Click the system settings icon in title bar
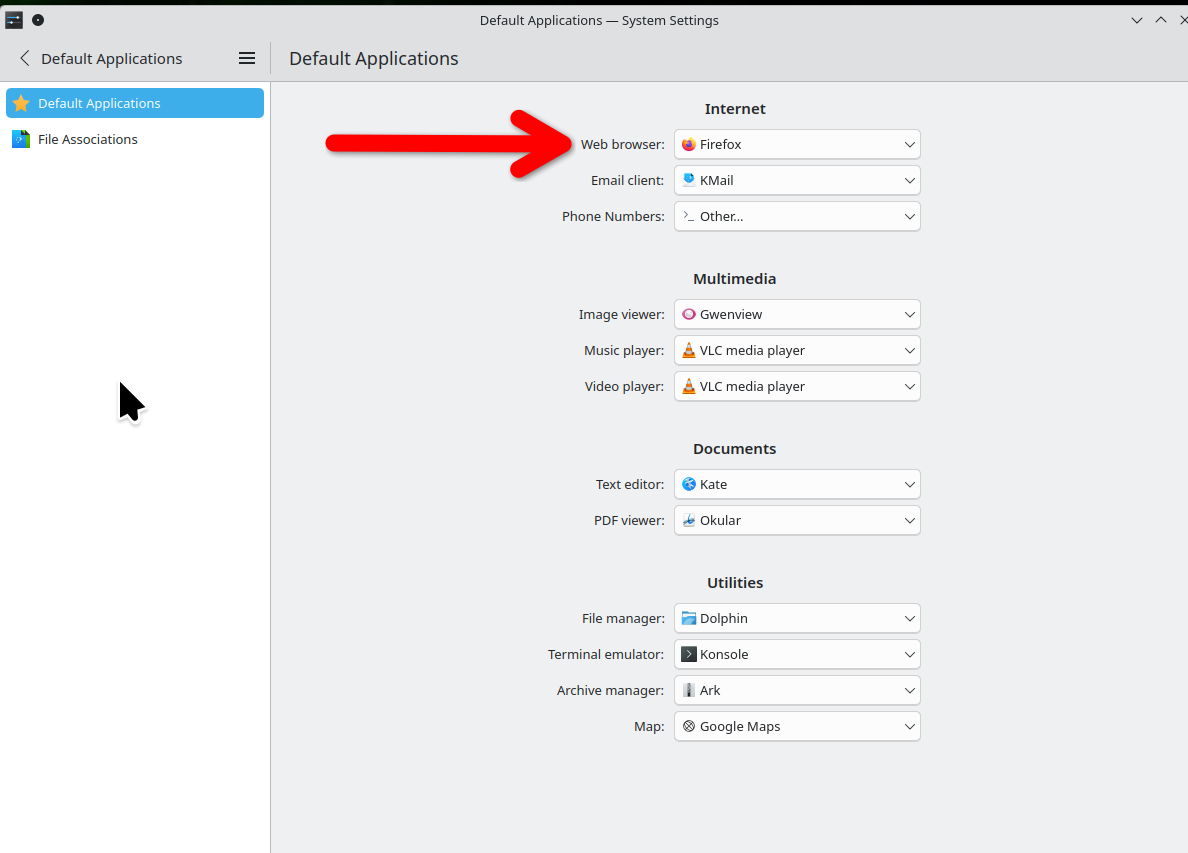 coord(14,20)
